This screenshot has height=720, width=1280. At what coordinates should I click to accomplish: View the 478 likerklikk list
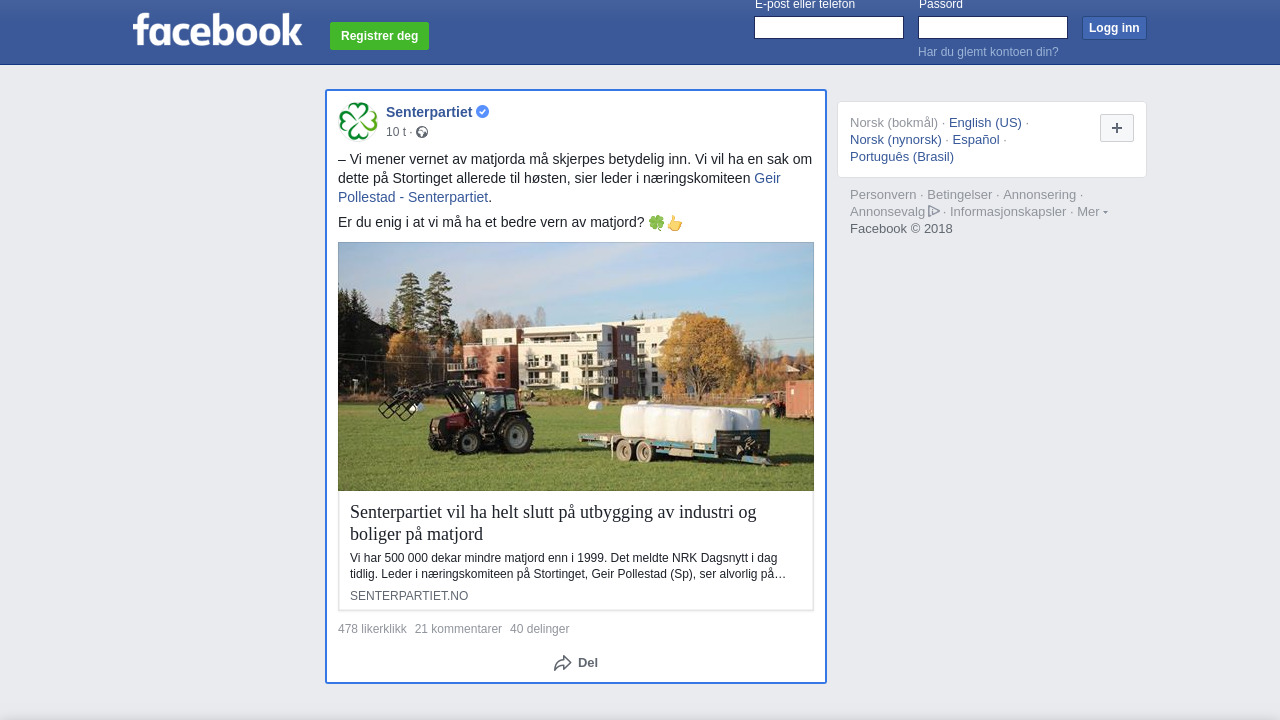tap(372, 629)
